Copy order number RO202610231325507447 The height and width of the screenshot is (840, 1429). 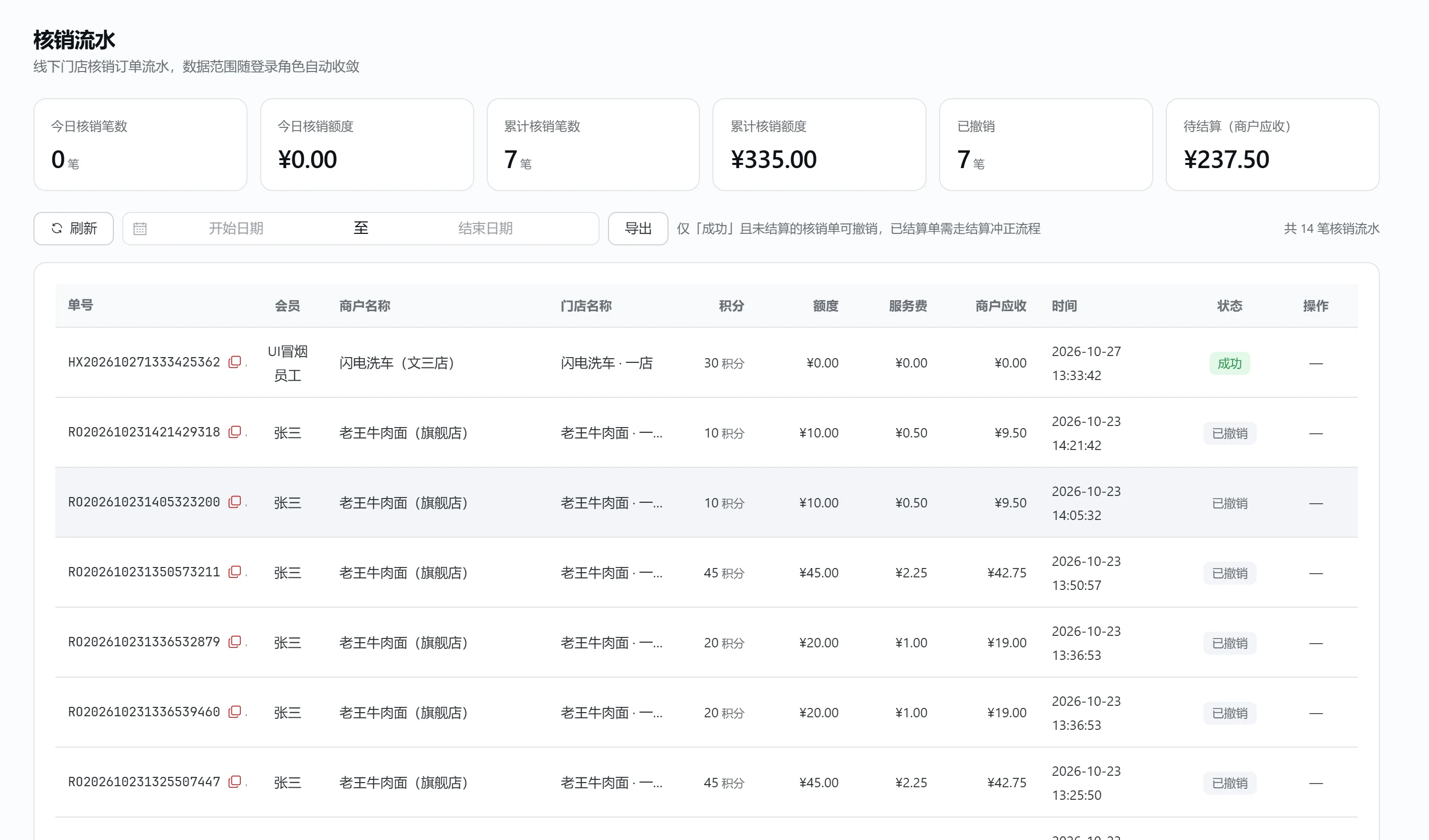[235, 782]
